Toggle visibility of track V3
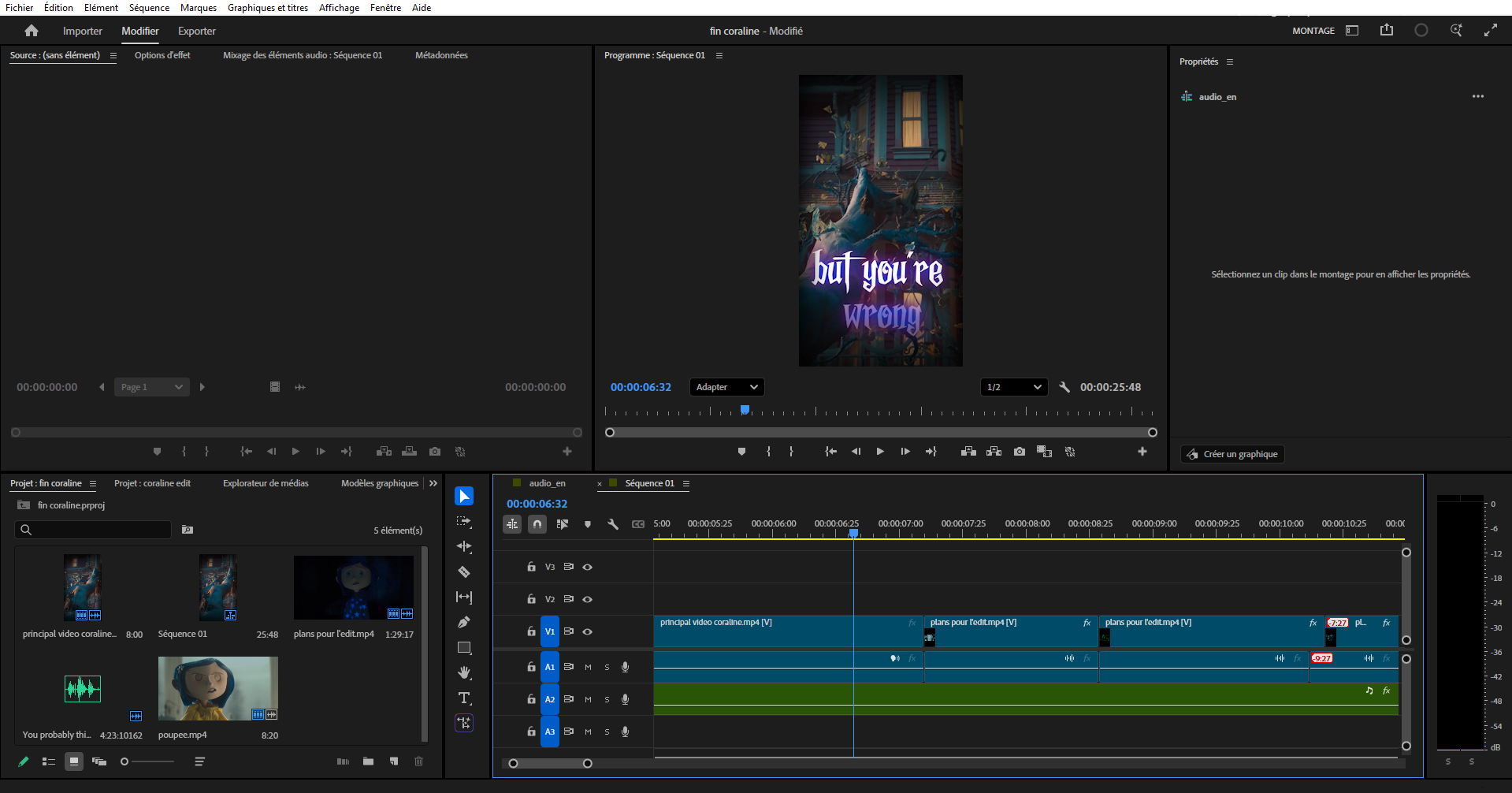Image resolution: width=1512 pixels, height=793 pixels. tap(588, 567)
